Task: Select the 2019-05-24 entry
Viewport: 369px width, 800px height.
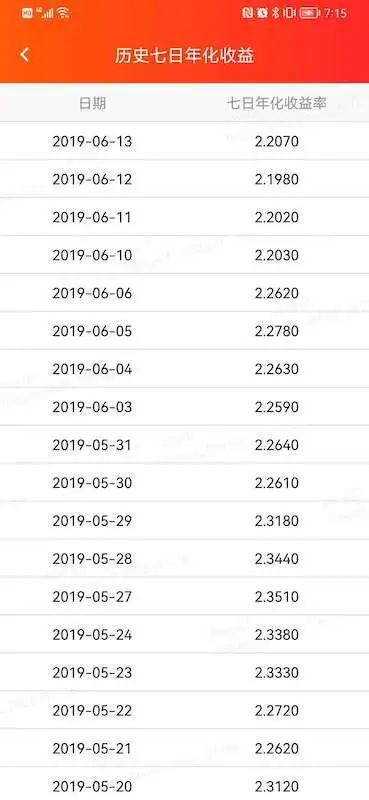Action: 184,635
